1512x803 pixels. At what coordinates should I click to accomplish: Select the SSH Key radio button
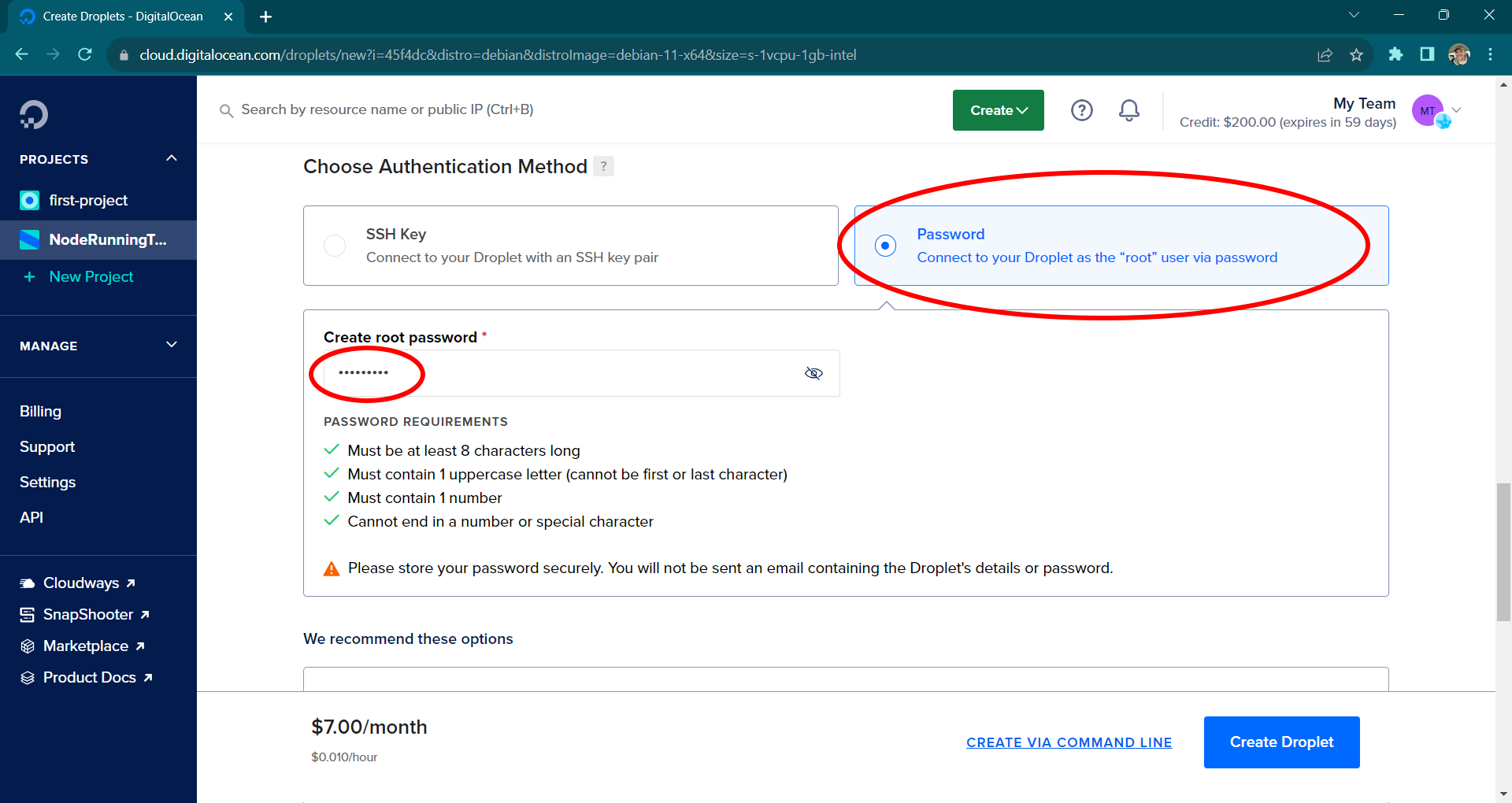pos(335,246)
